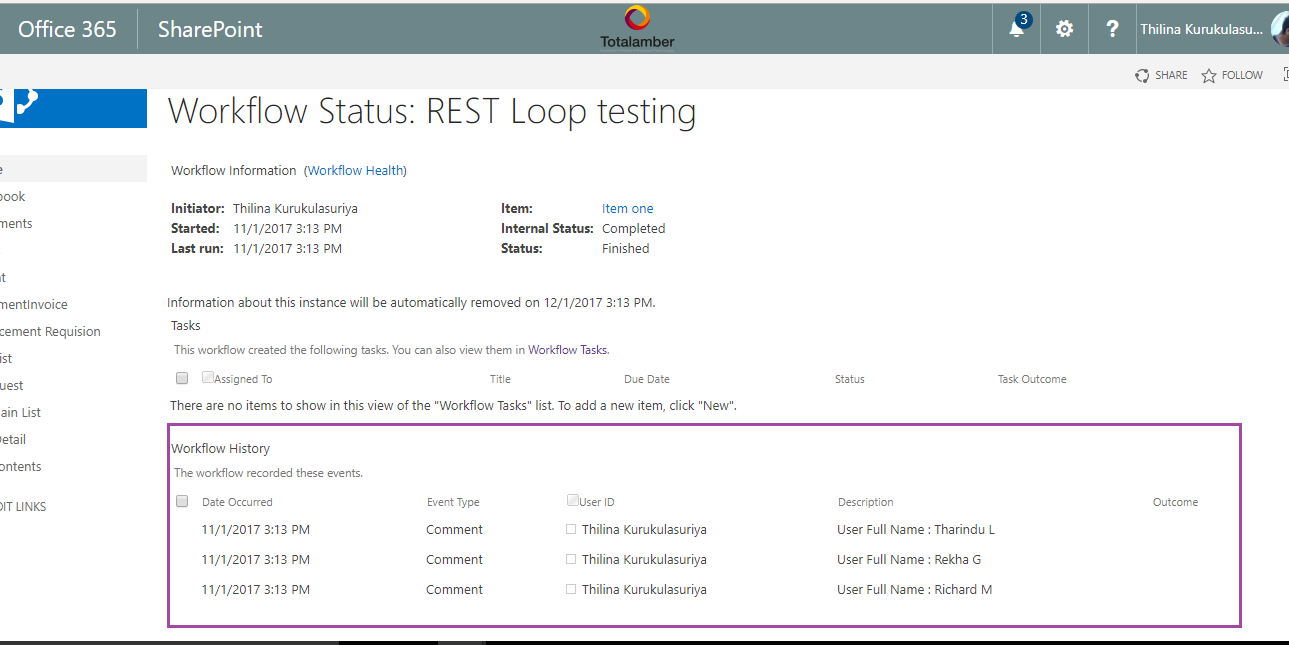1289x645 pixels.
Task: Click the Totalamber logo in the top bar
Action: (637, 22)
